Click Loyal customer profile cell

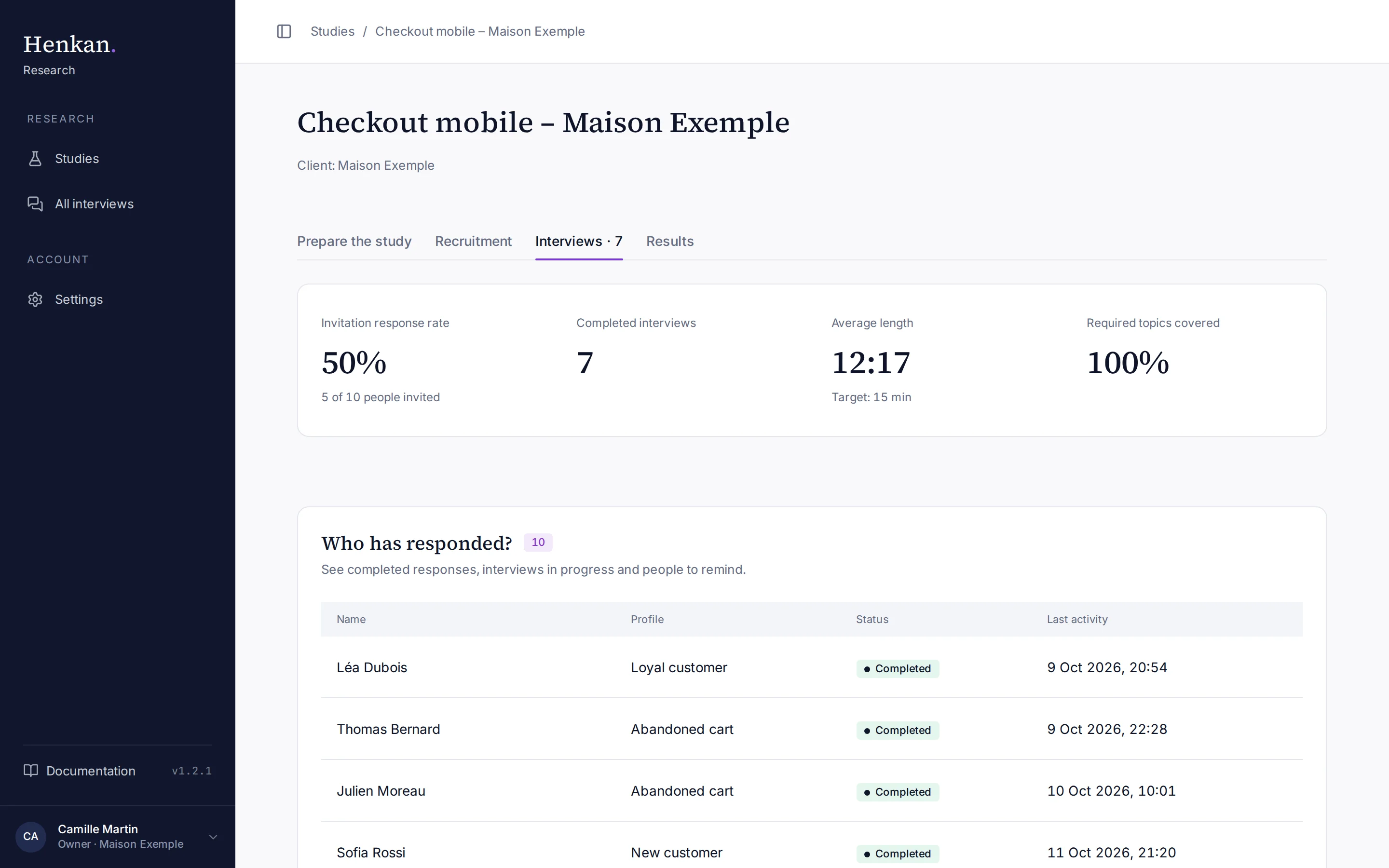[x=679, y=668]
